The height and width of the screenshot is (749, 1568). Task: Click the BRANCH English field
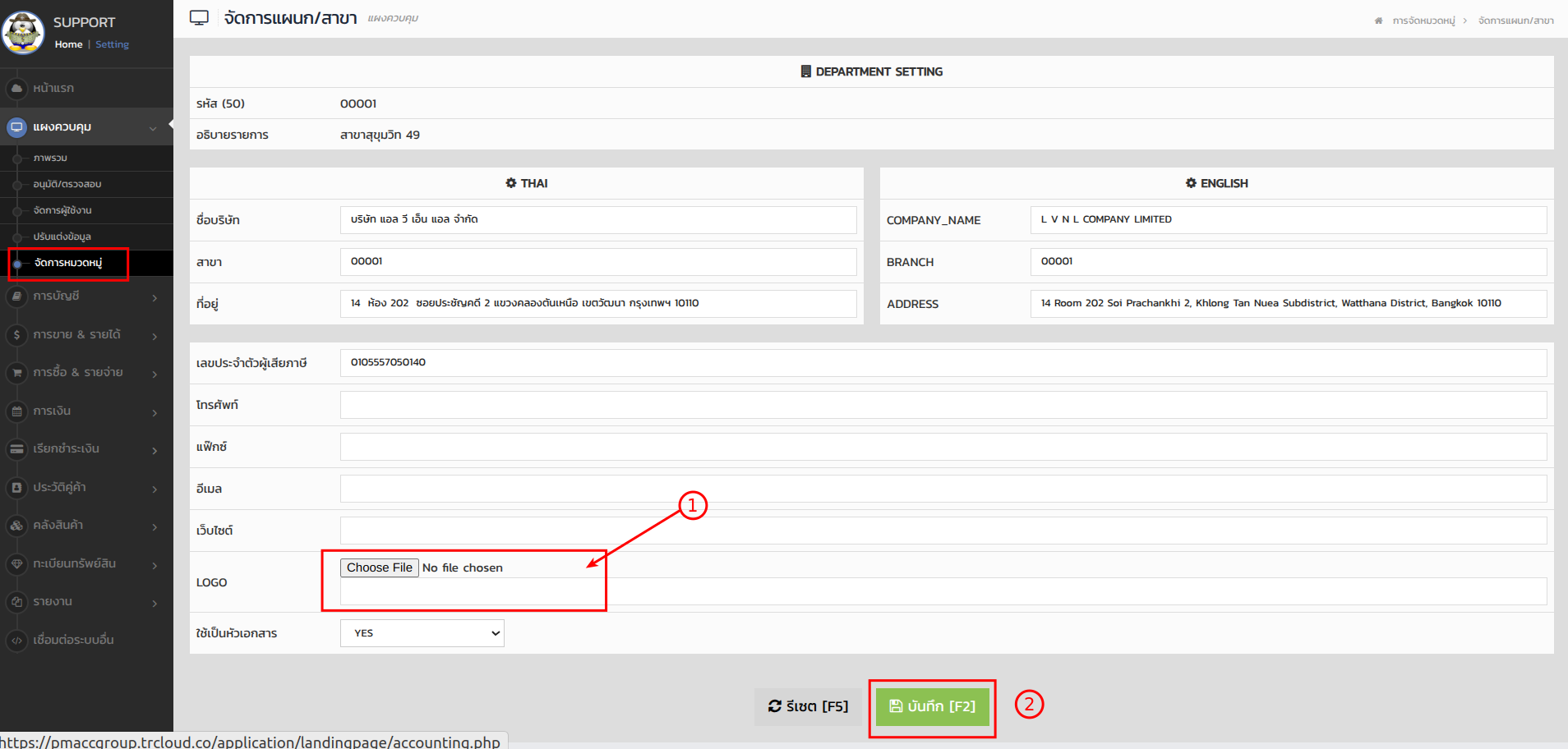(x=1289, y=262)
